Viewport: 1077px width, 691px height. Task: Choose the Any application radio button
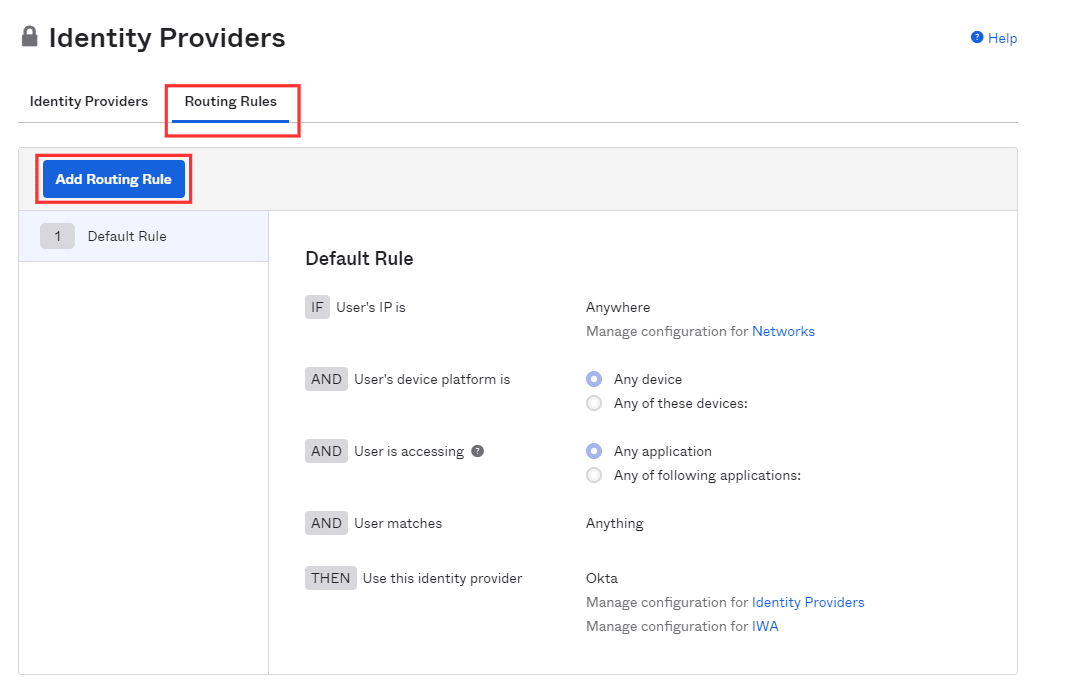tap(594, 451)
